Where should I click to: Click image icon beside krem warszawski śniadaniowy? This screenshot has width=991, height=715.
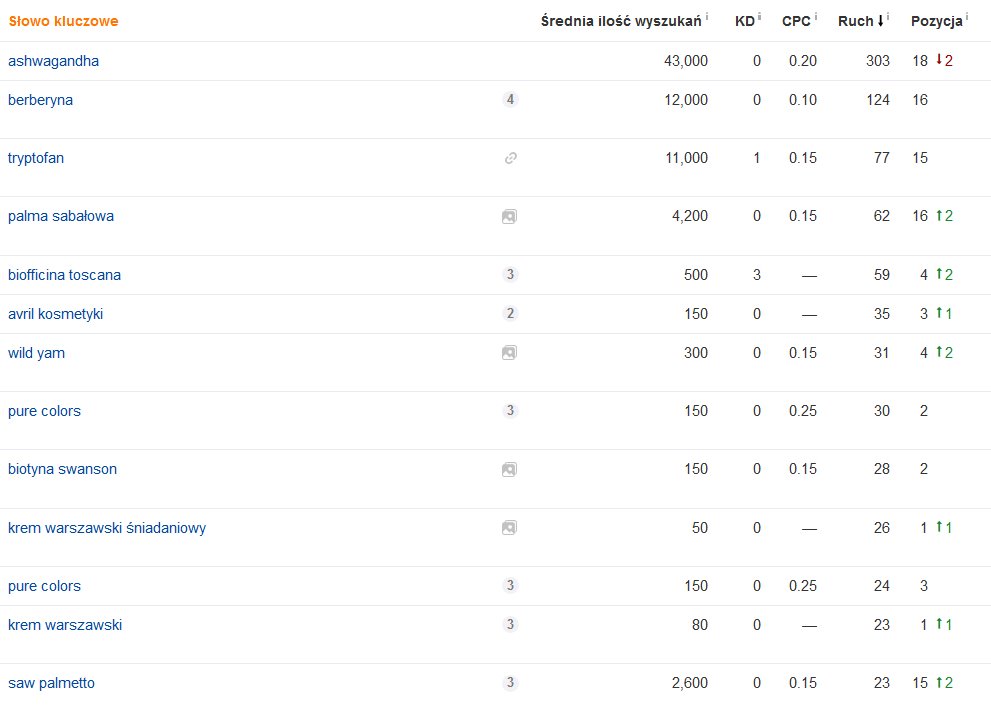point(509,527)
